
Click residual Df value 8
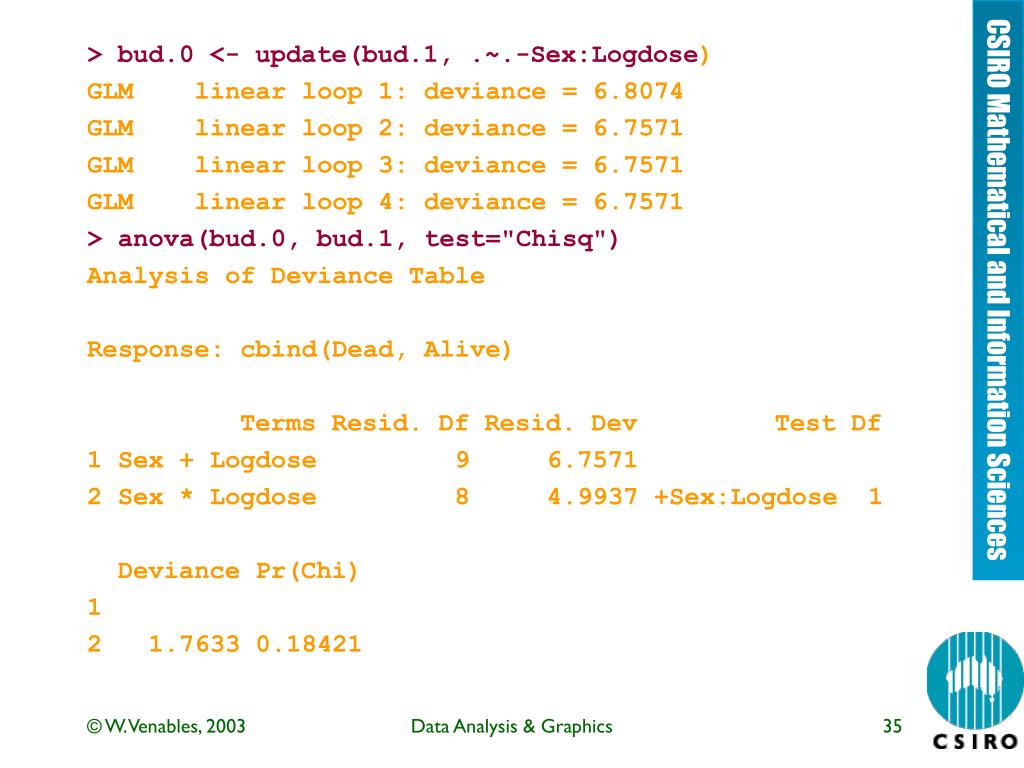pyautogui.click(x=462, y=497)
